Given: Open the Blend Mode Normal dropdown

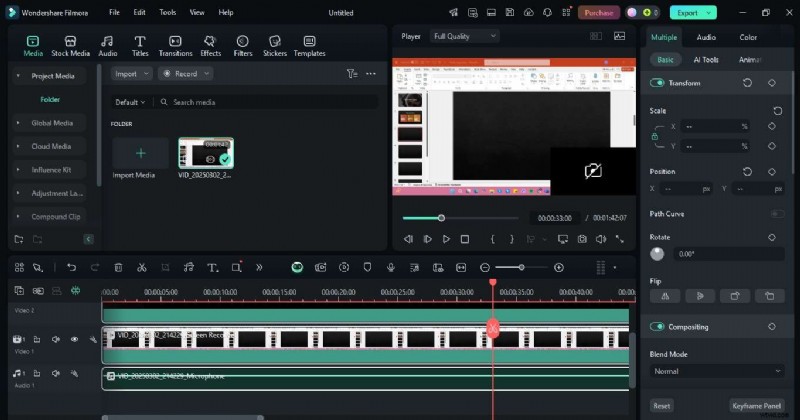Looking at the screenshot, I should [717, 371].
